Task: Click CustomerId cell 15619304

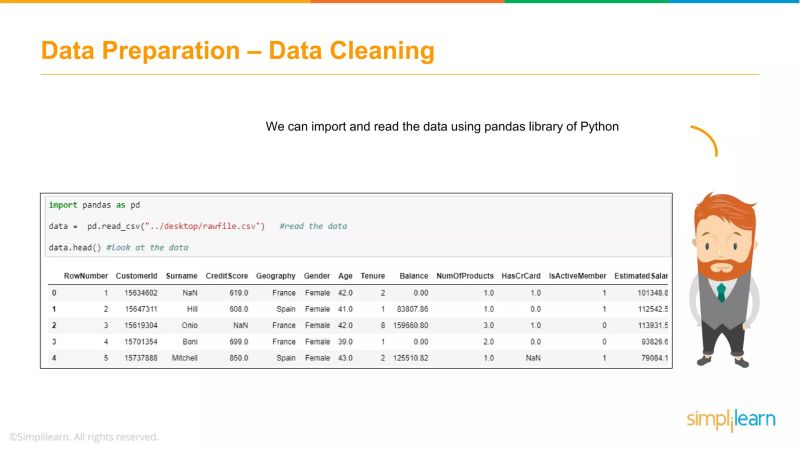Action: 141,326
